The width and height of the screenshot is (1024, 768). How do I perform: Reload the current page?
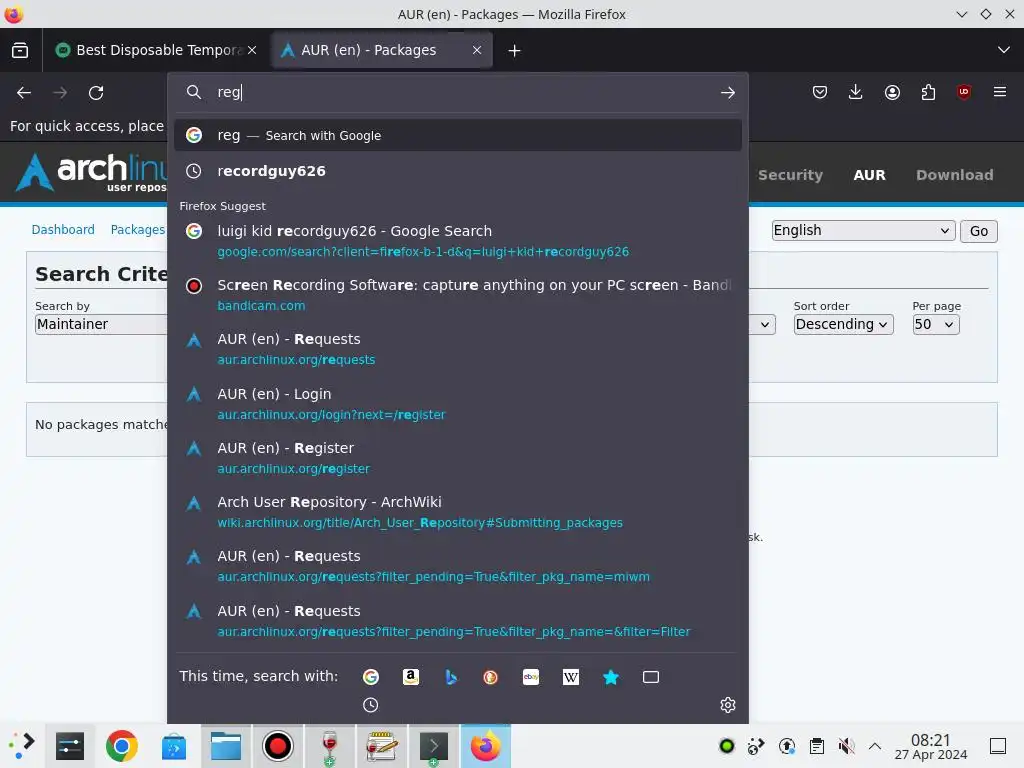(96, 93)
